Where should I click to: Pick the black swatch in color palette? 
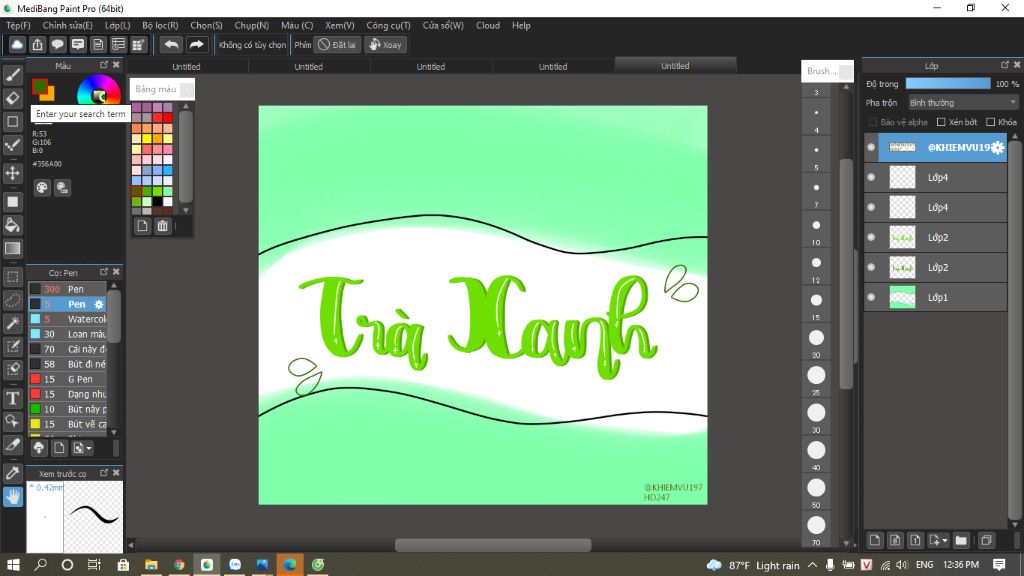157,201
